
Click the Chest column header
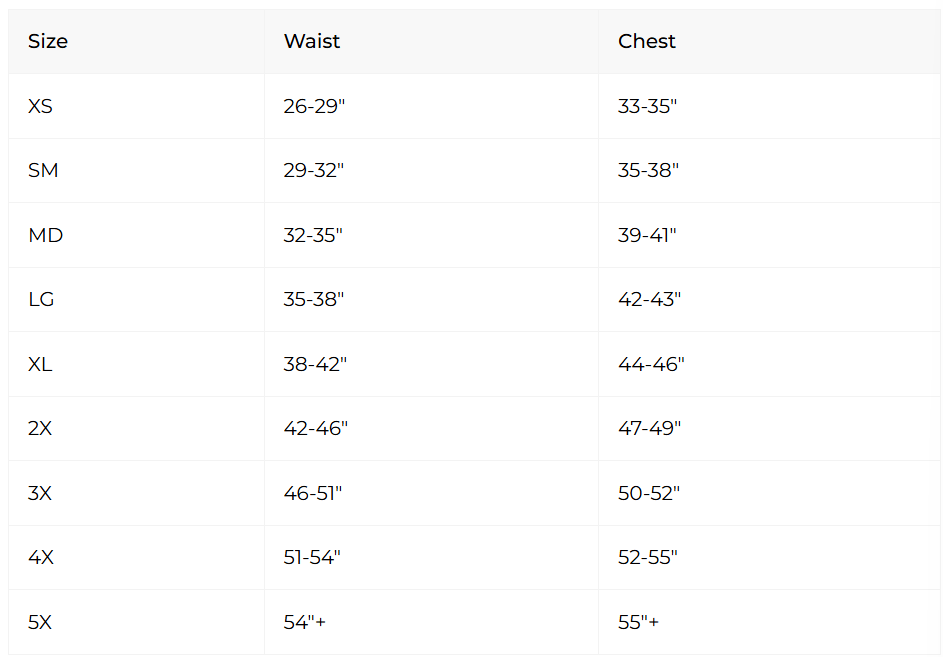[647, 42]
